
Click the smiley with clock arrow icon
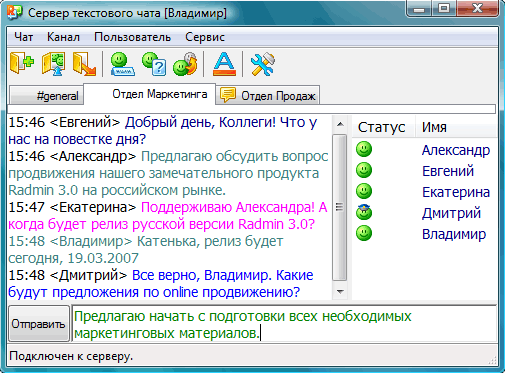(x=185, y=63)
